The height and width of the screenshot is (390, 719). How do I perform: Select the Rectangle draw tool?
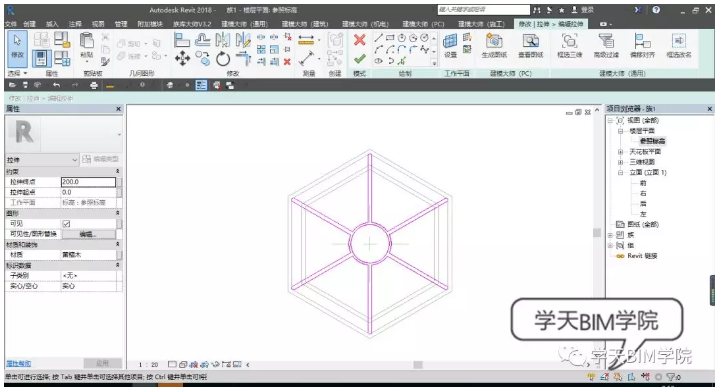point(390,38)
